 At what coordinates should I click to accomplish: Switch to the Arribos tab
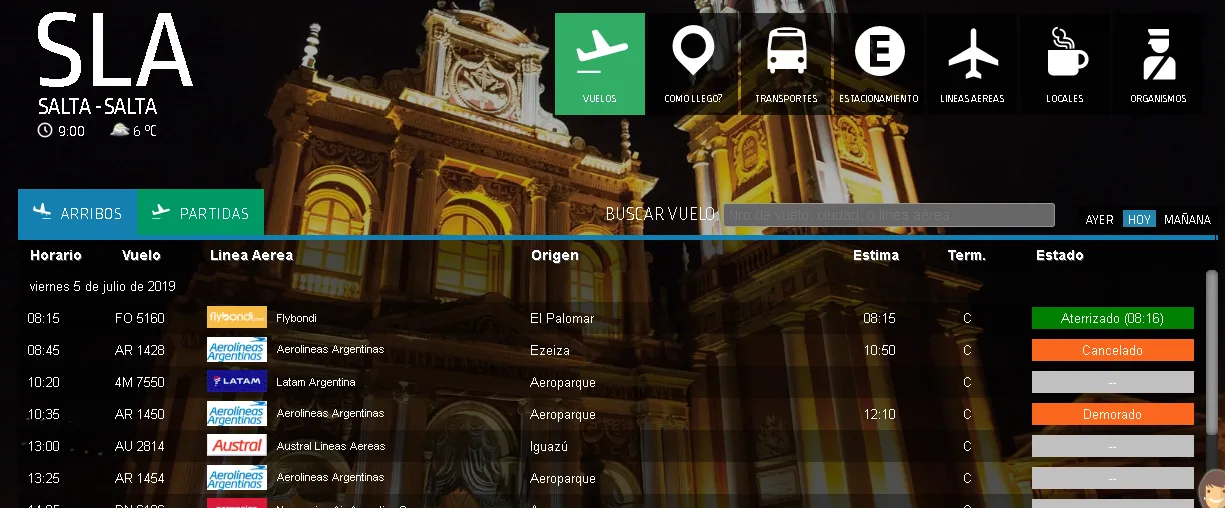pyautogui.click(x=77, y=213)
